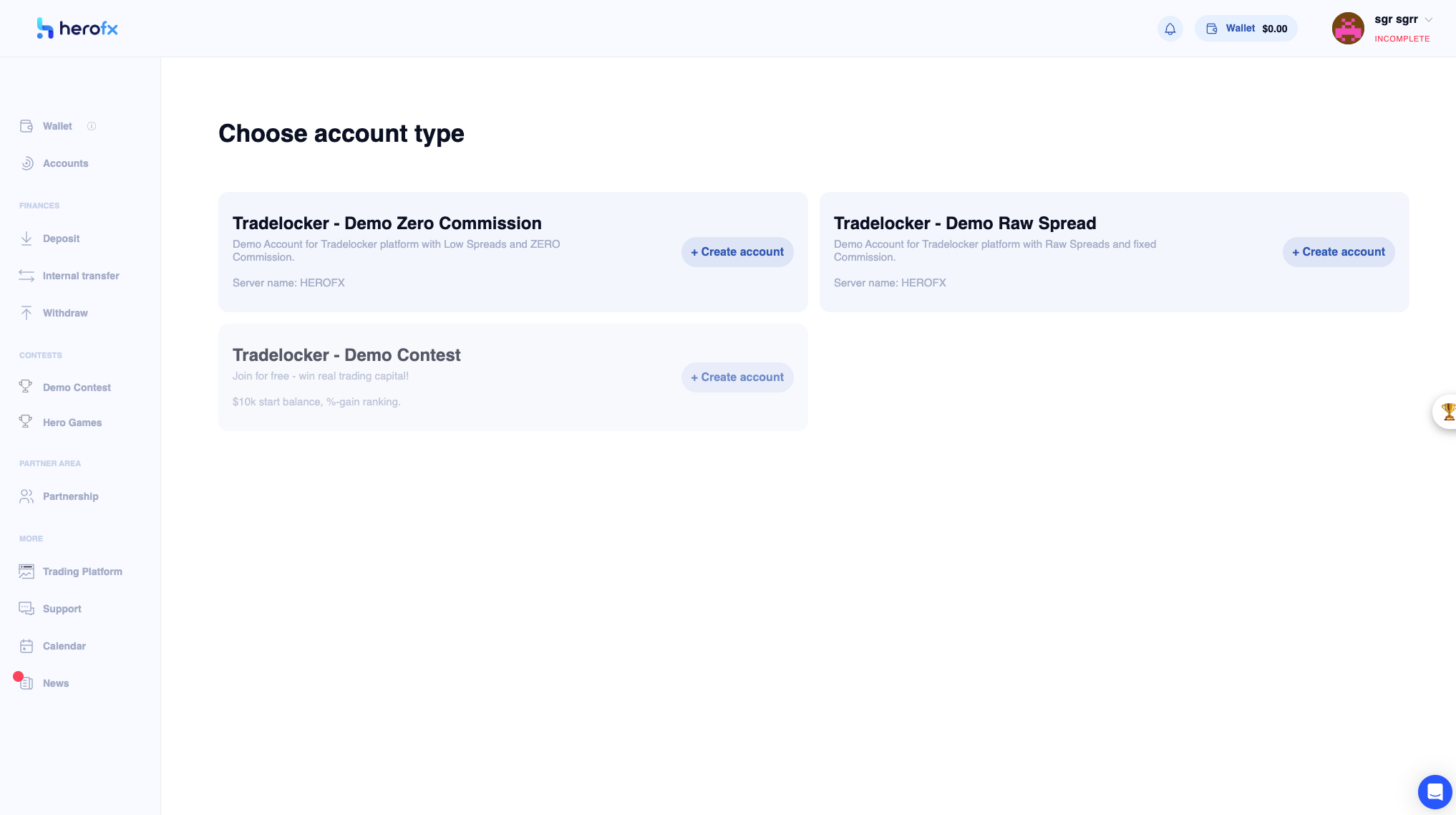Click the Tradelocker - Demo Zero Commission title
Screen dimensions: 1456x815
[x=387, y=223]
